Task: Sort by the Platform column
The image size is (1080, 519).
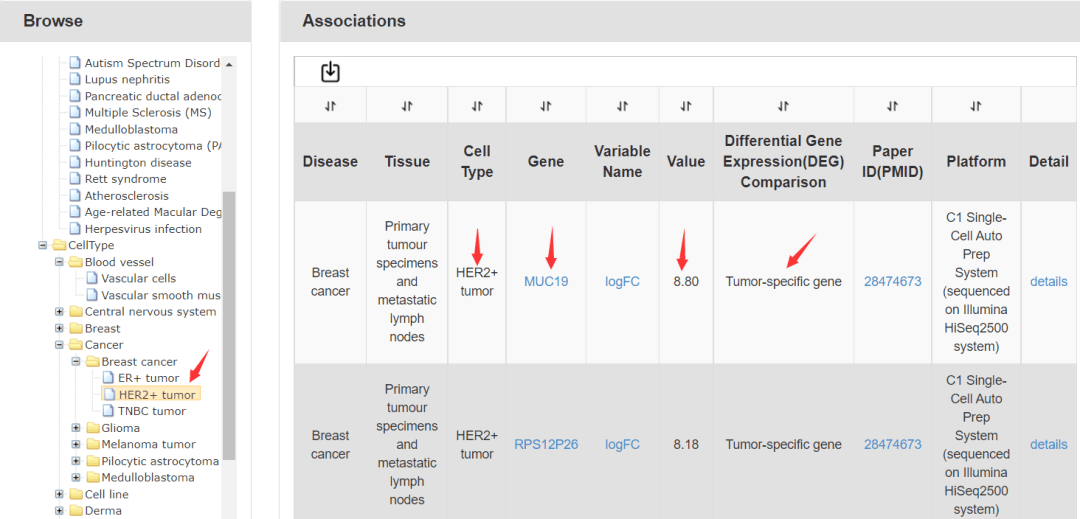Action: [x=976, y=106]
